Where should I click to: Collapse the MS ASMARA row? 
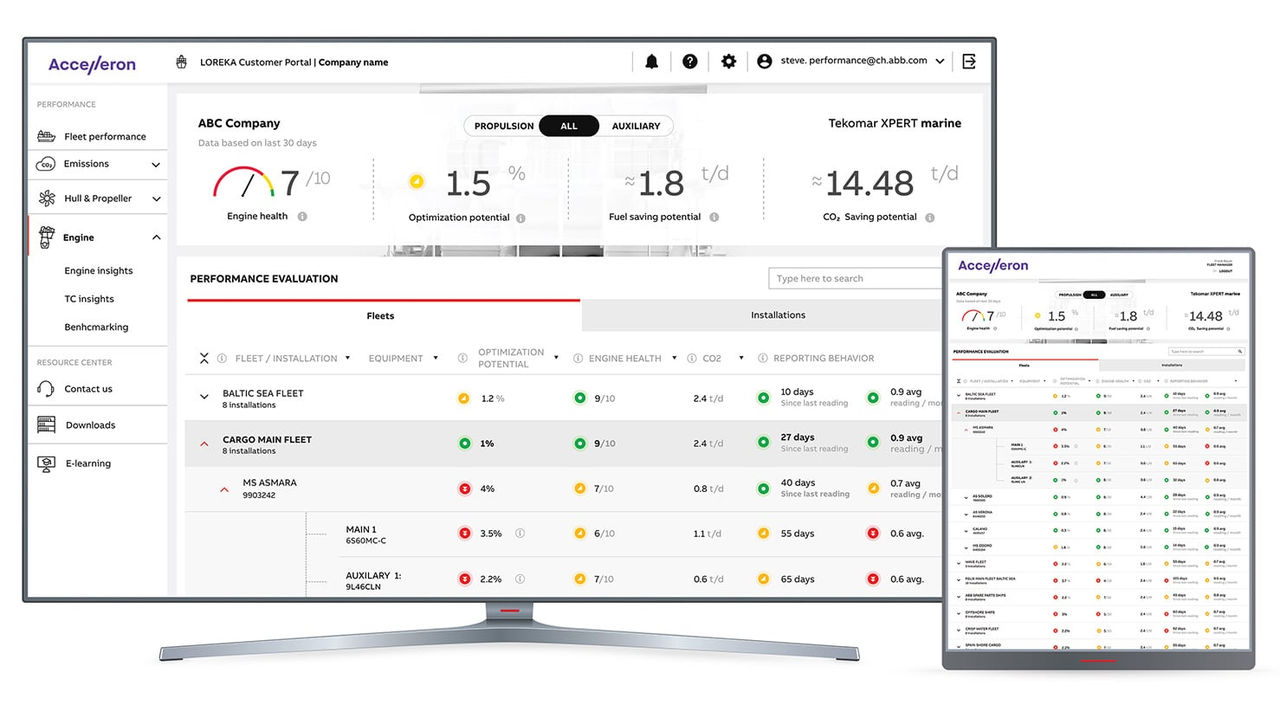224,489
